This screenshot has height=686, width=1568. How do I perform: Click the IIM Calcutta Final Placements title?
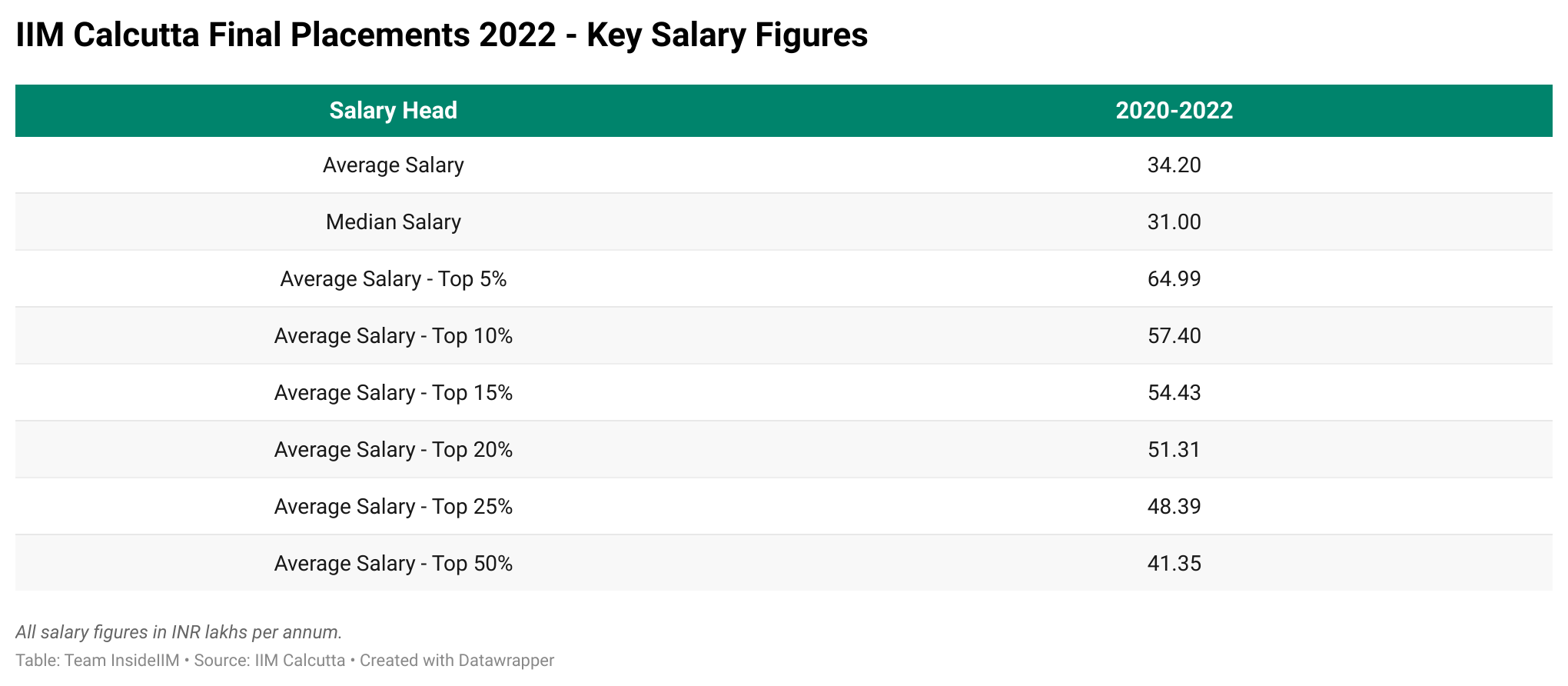(x=441, y=35)
